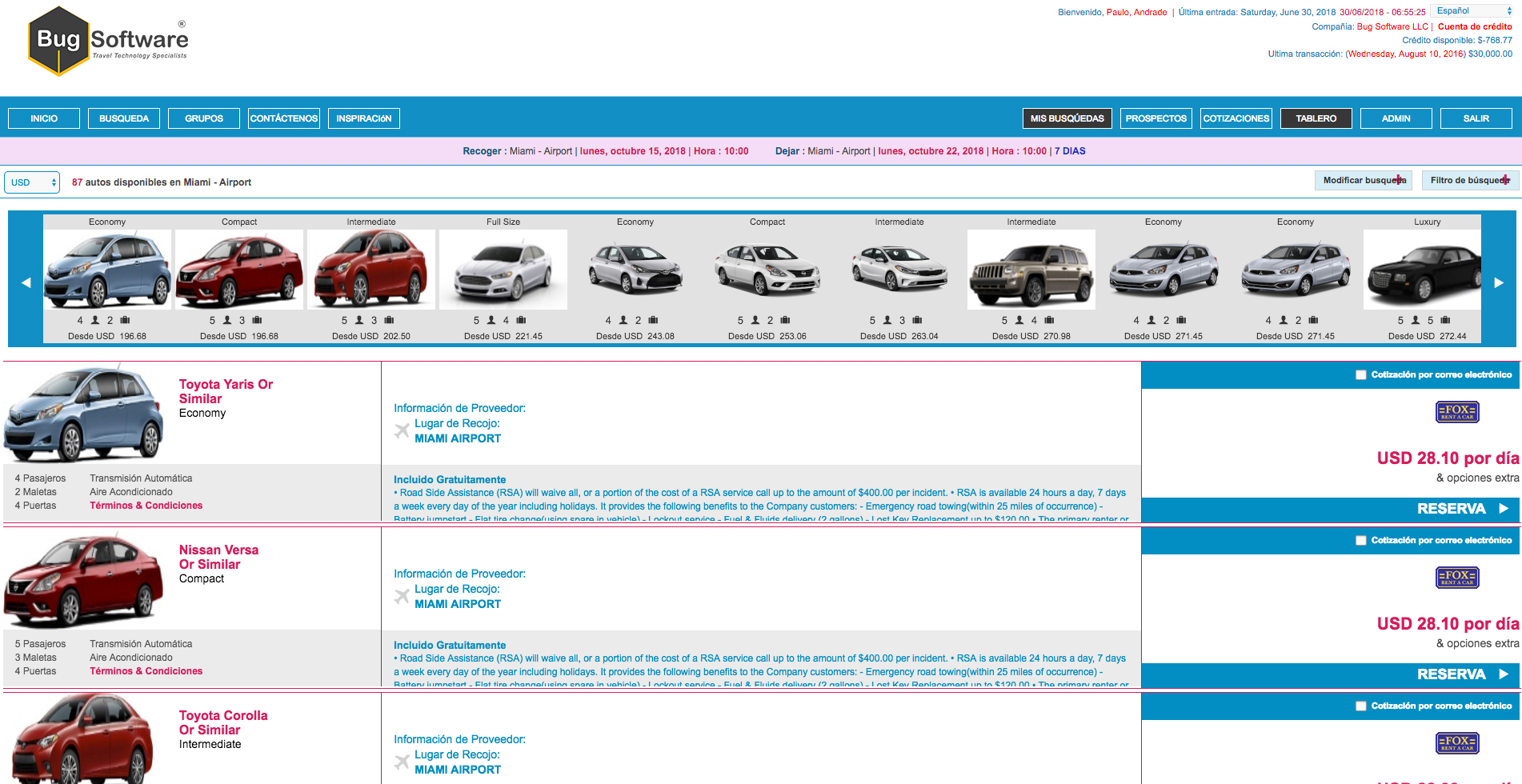Open GRUPOS menu item
1522x784 pixels.
(204, 118)
